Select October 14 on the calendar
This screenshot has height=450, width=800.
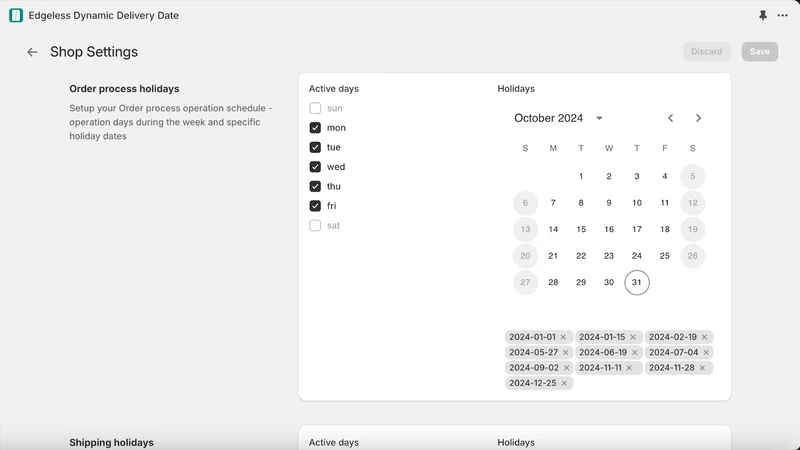point(553,229)
